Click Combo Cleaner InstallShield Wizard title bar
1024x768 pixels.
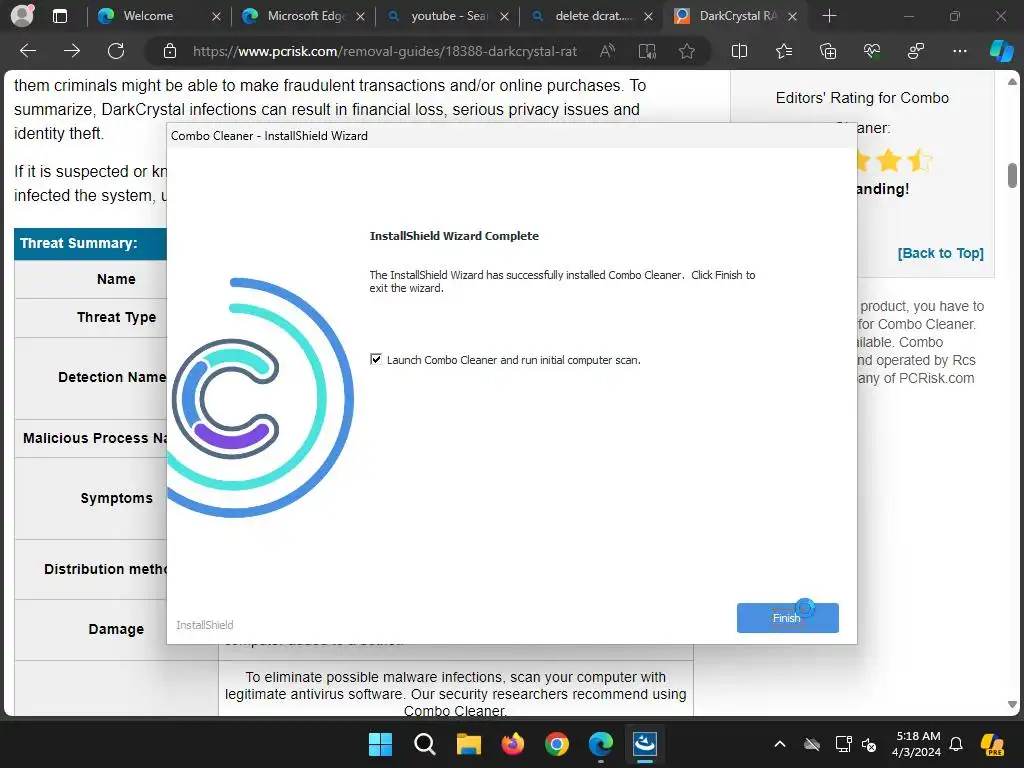pos(511,135)
